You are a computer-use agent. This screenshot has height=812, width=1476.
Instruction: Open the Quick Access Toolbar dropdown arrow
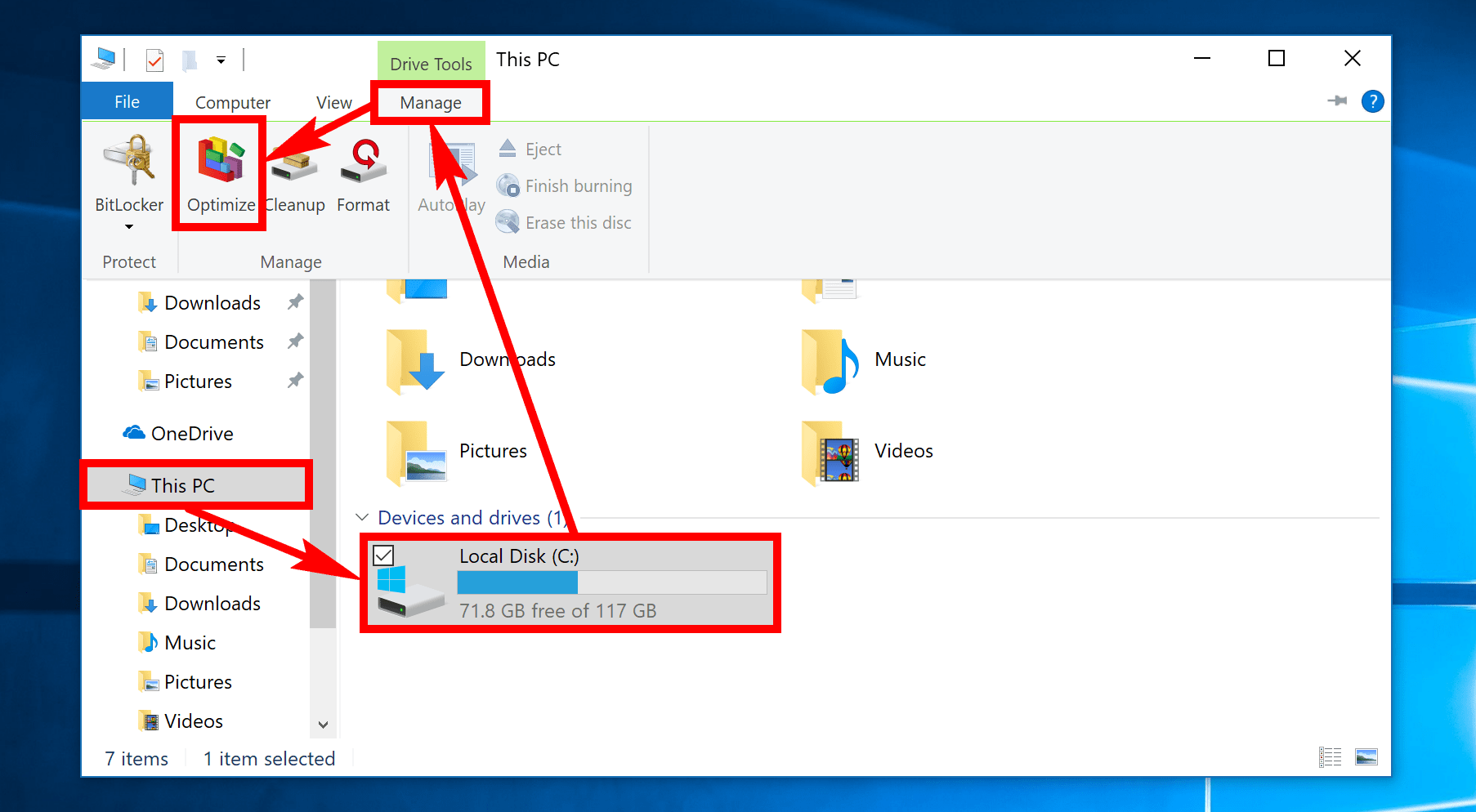click(x=221, y=59)
